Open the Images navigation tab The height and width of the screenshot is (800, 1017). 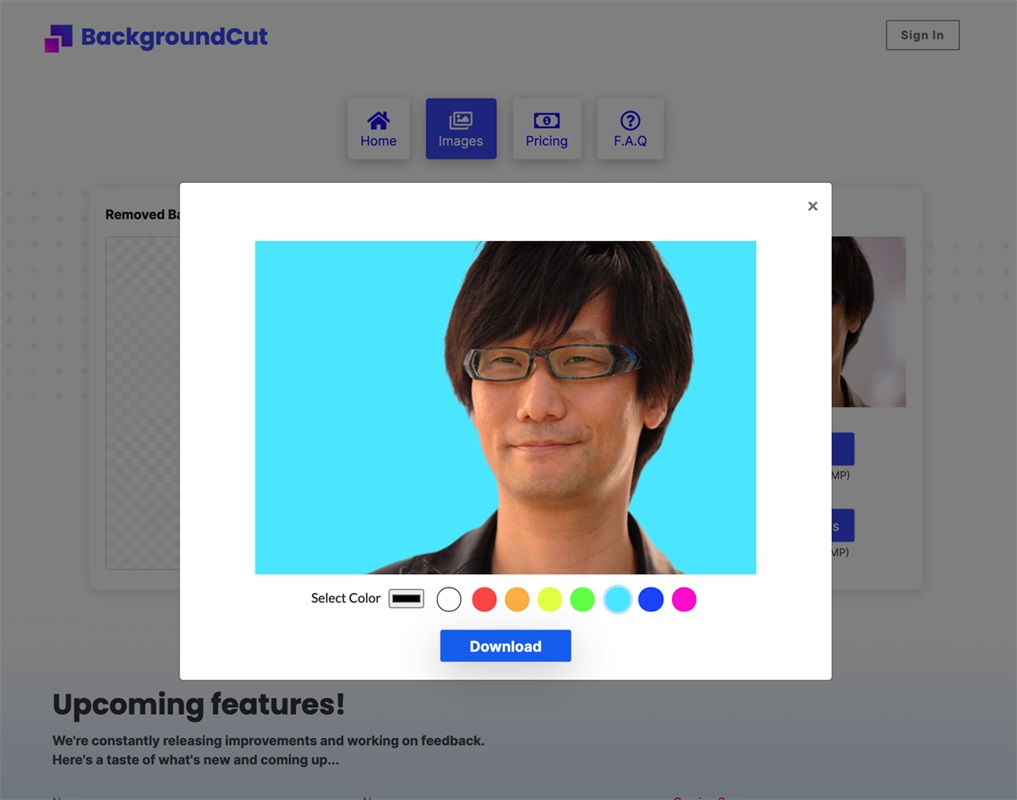[460, 129]
